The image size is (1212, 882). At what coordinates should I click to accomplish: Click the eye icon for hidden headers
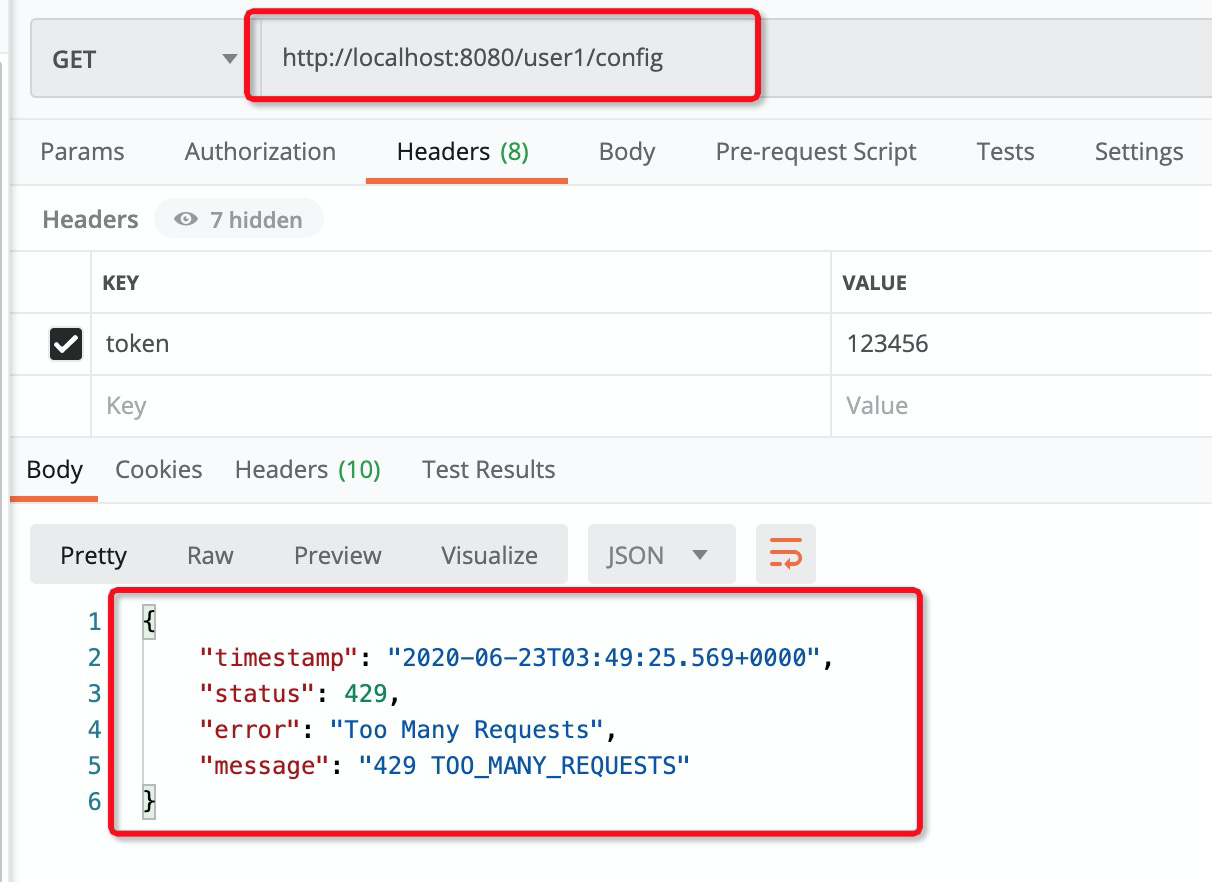click(186, 220)
